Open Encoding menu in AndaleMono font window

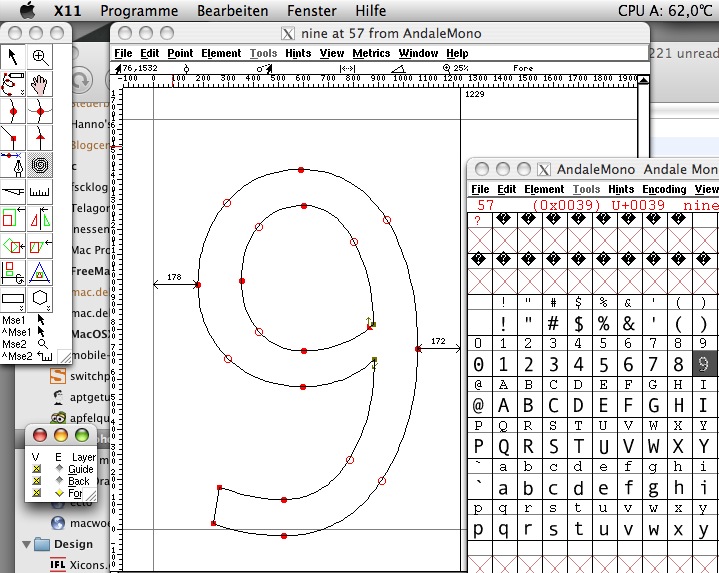pyautogui.click(x=664, y=189)
